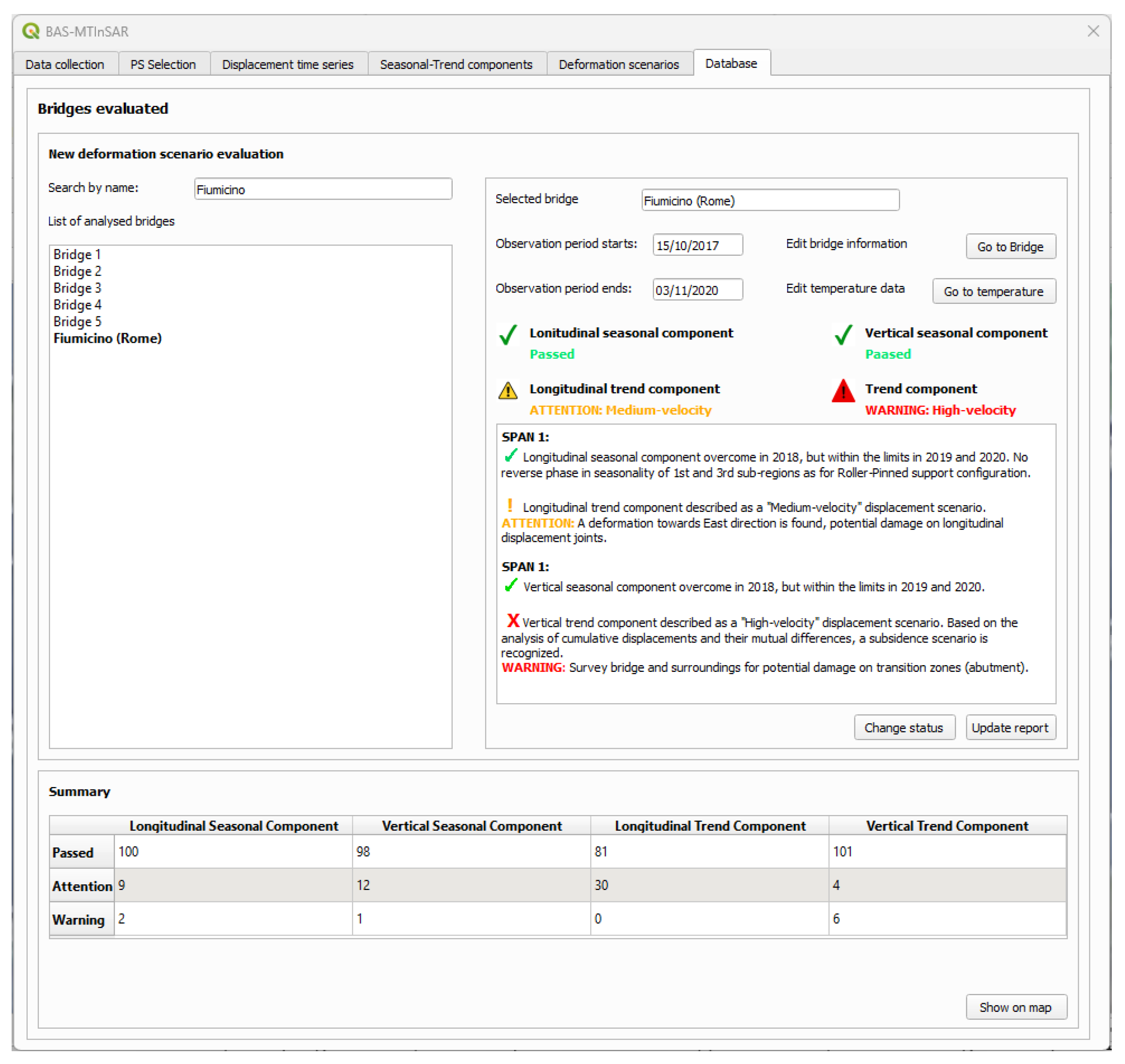Switch to the Data collection tab

65,64
